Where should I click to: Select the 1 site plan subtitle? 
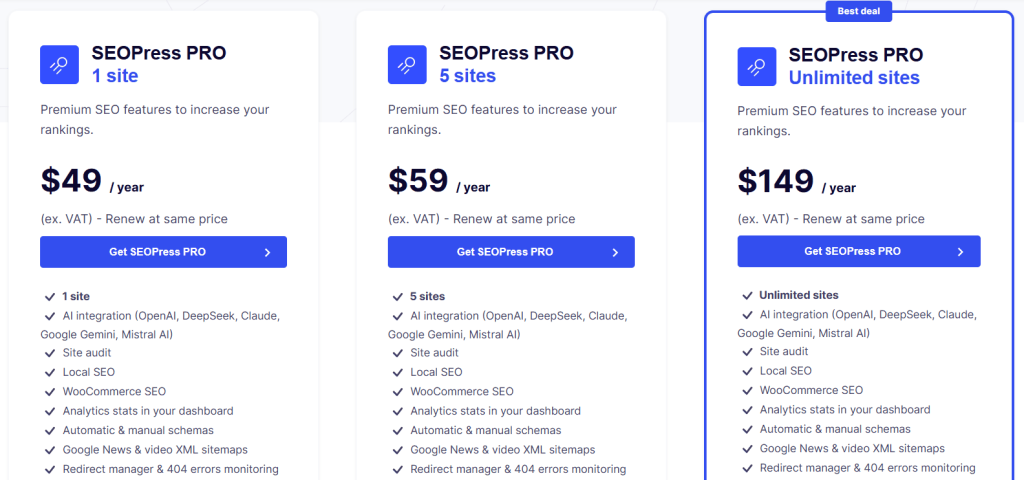[x=115, y=76]
